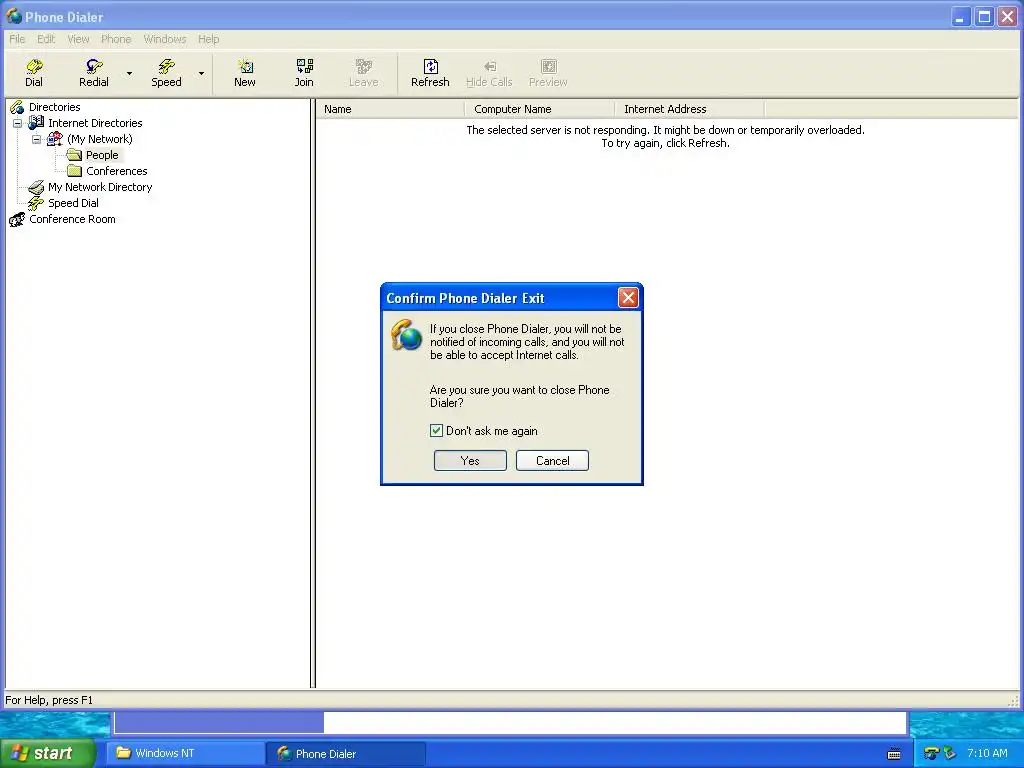Open the Help menu

[x=209, y=39]
